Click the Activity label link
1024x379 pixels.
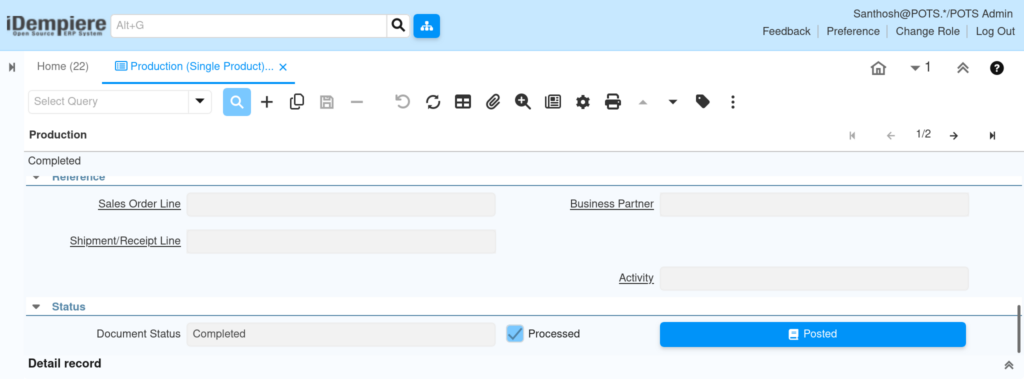[x=636, y=278]
